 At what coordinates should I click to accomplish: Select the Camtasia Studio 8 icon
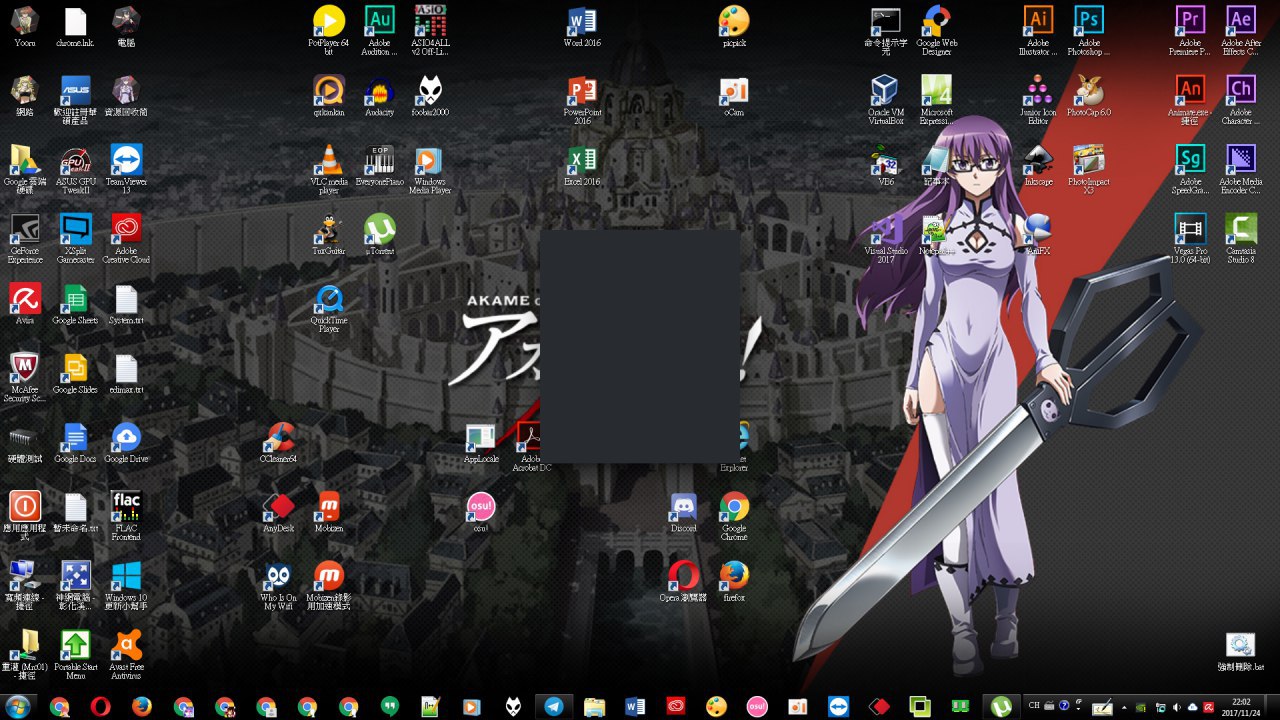coord(1240,231)
